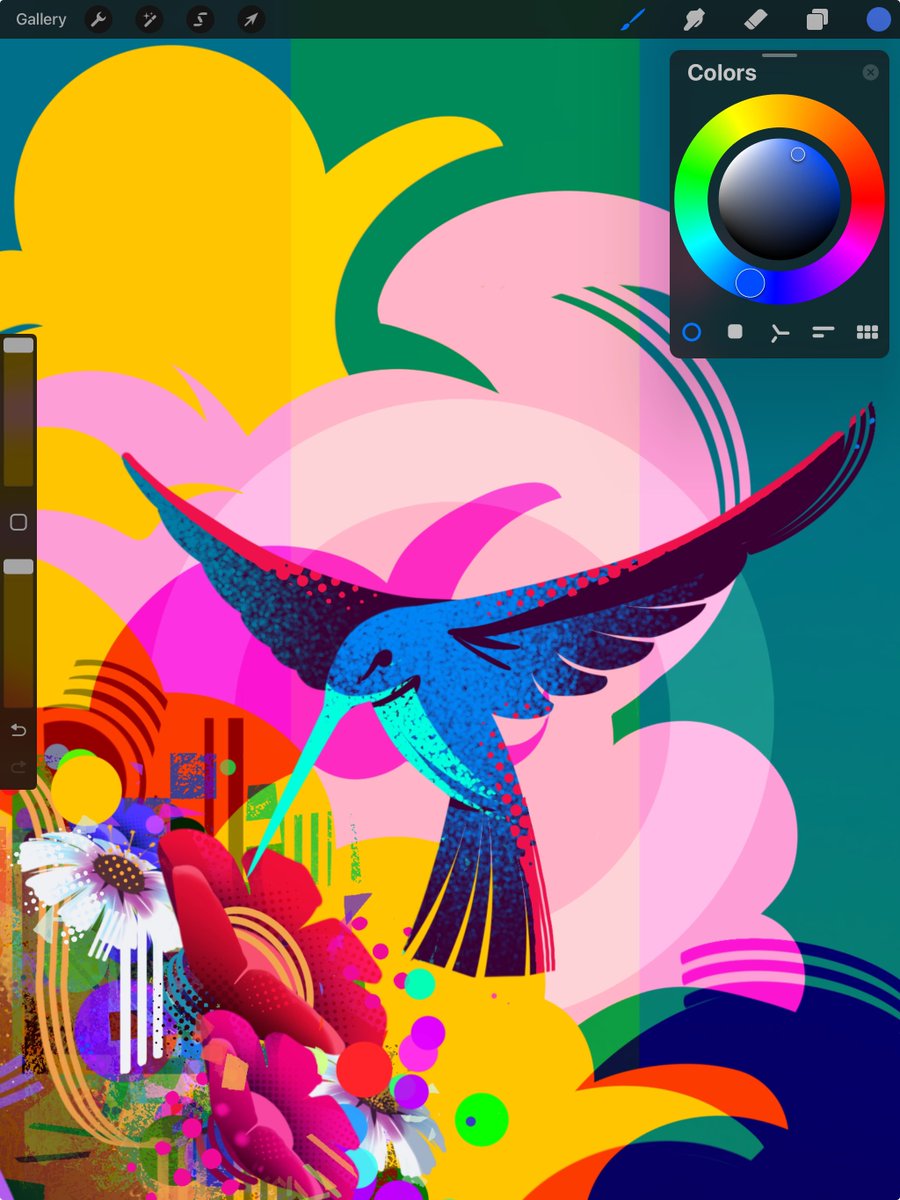The image size is (900, 1200).
Task: Open the Adjustments magic wand menu
Action: [x=149, y=19]
